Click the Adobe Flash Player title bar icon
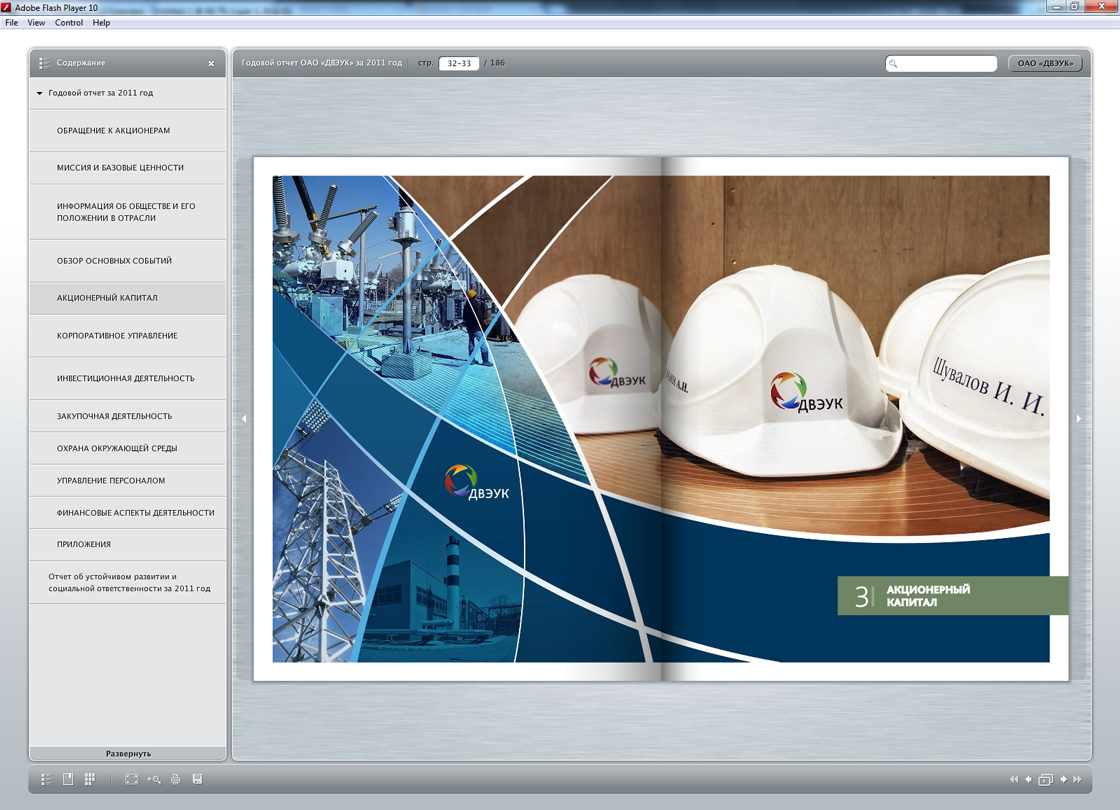 (6, 8)
